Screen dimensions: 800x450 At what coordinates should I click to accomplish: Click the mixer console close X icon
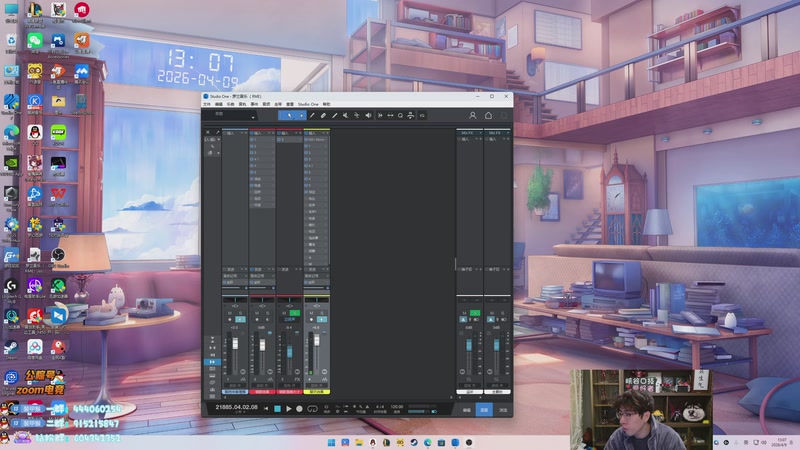click(208, 132)
